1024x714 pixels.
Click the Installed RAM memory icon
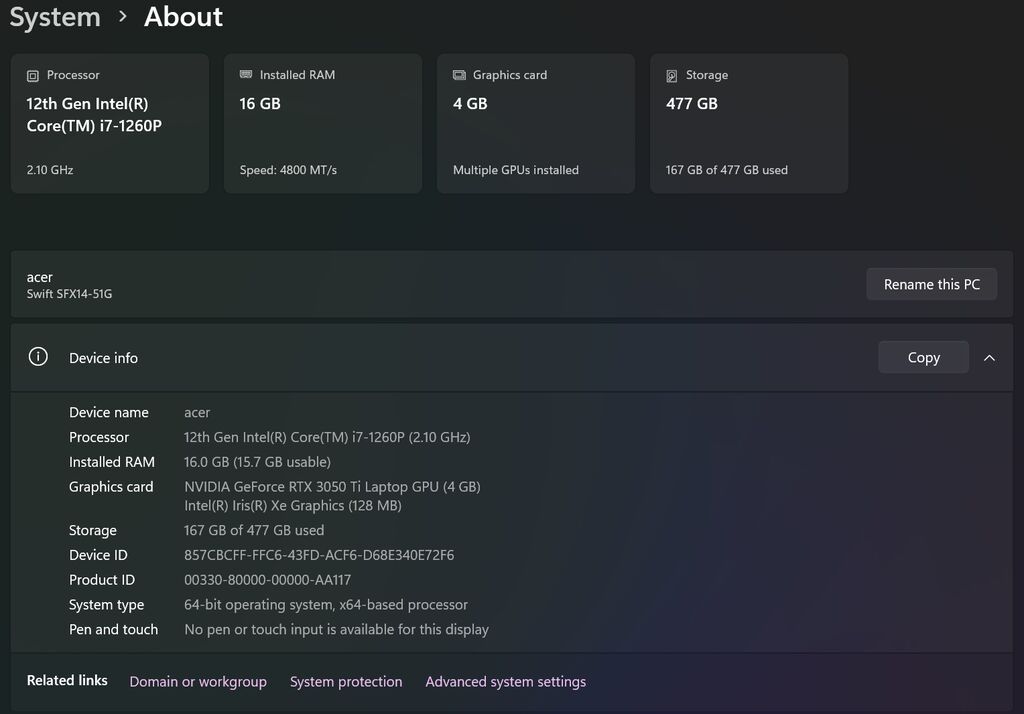(246, 74)
